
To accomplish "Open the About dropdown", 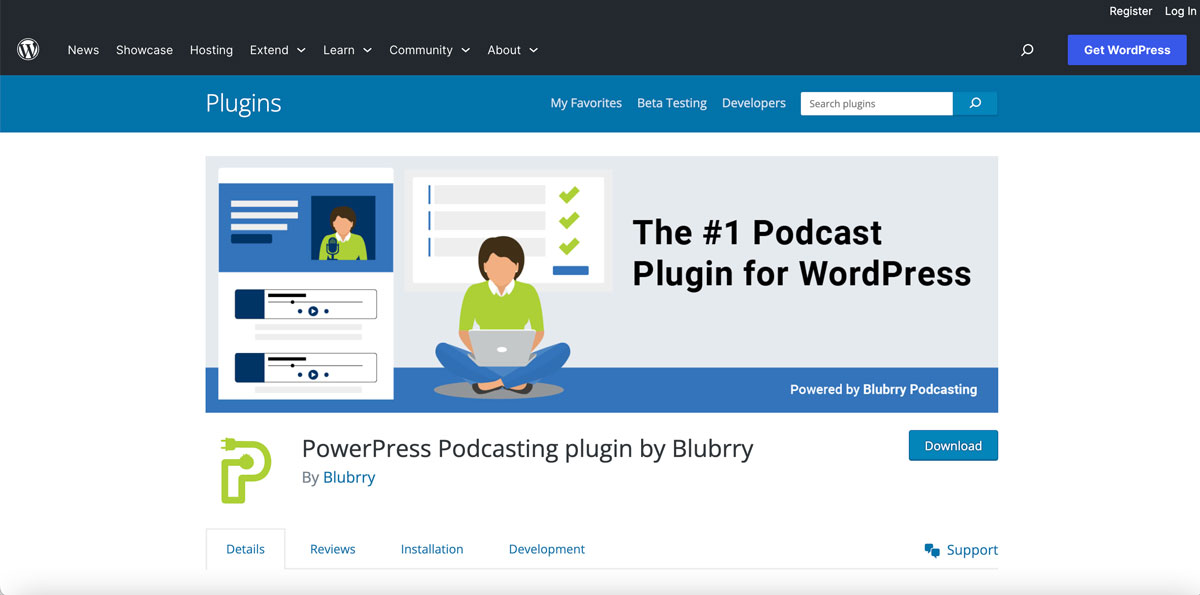I will [x=512, y=49].
